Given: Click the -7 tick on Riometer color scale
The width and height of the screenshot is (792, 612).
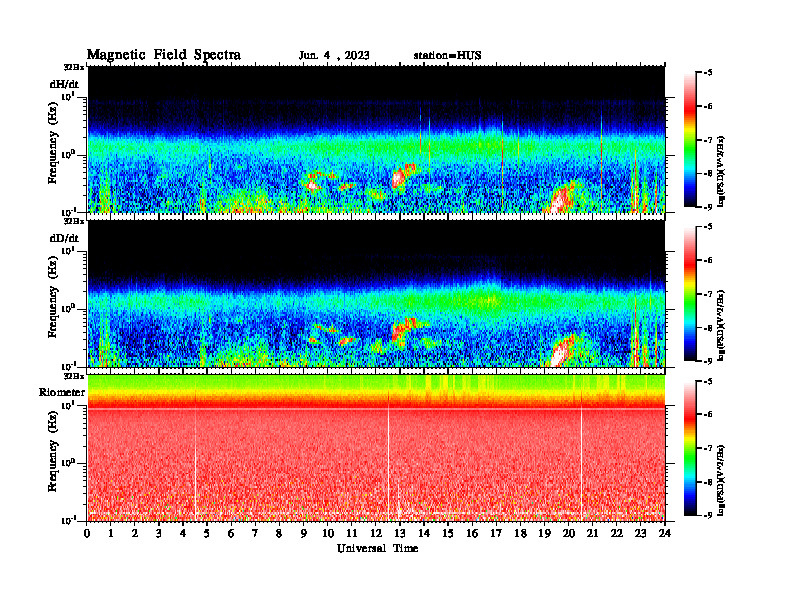Looking at the screenshot, I should [708, 448].
